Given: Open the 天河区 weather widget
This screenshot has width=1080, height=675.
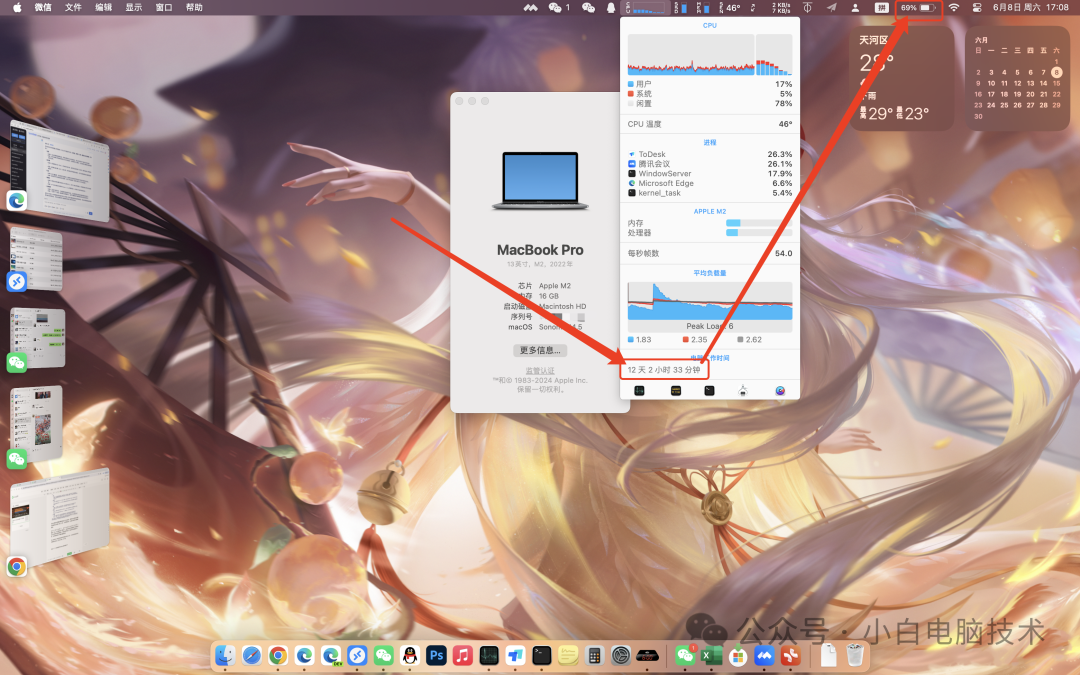Looking at the screenshot, I should click(x=901, y=78).
